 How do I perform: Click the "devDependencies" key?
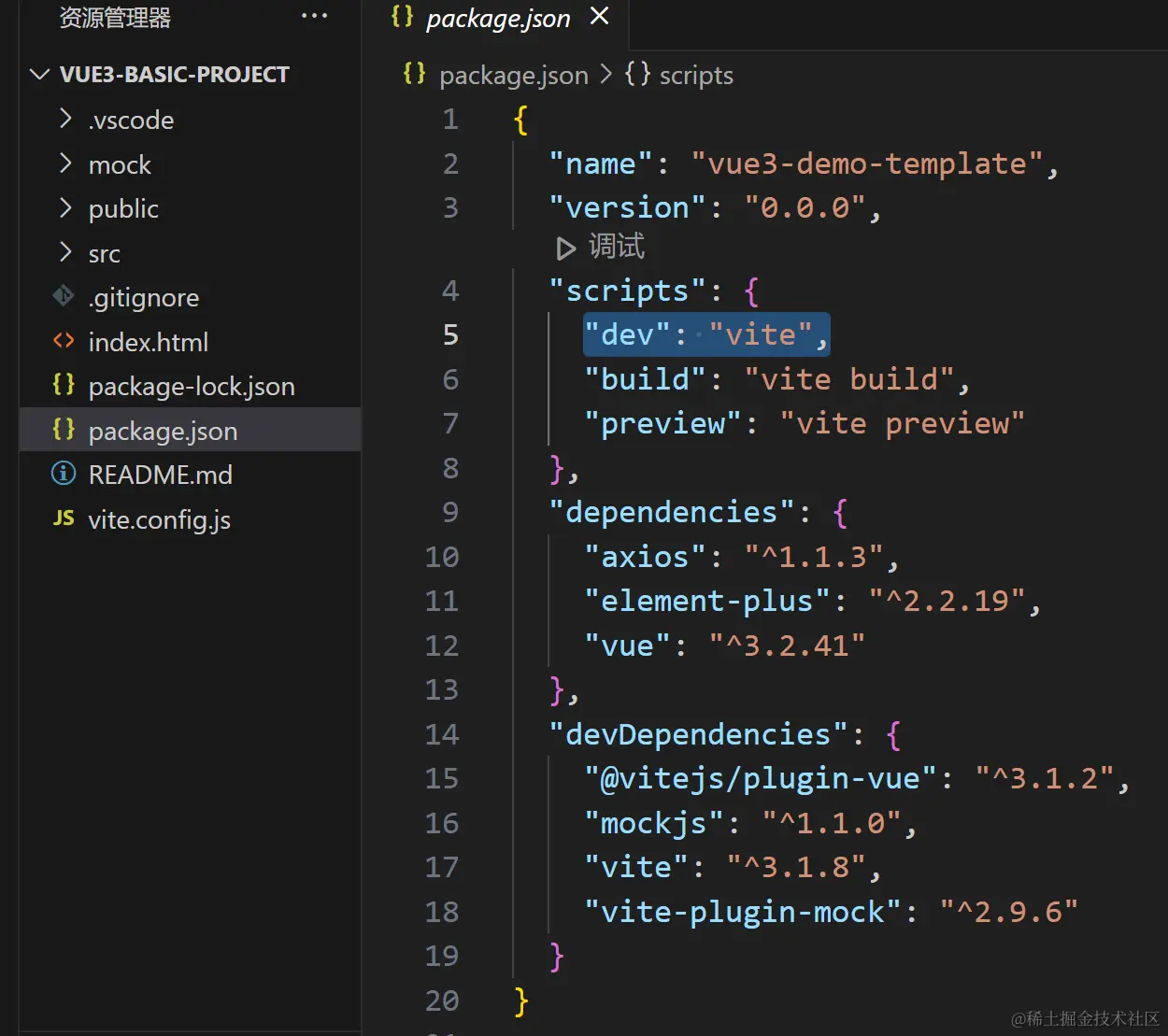tap(698, 734)
